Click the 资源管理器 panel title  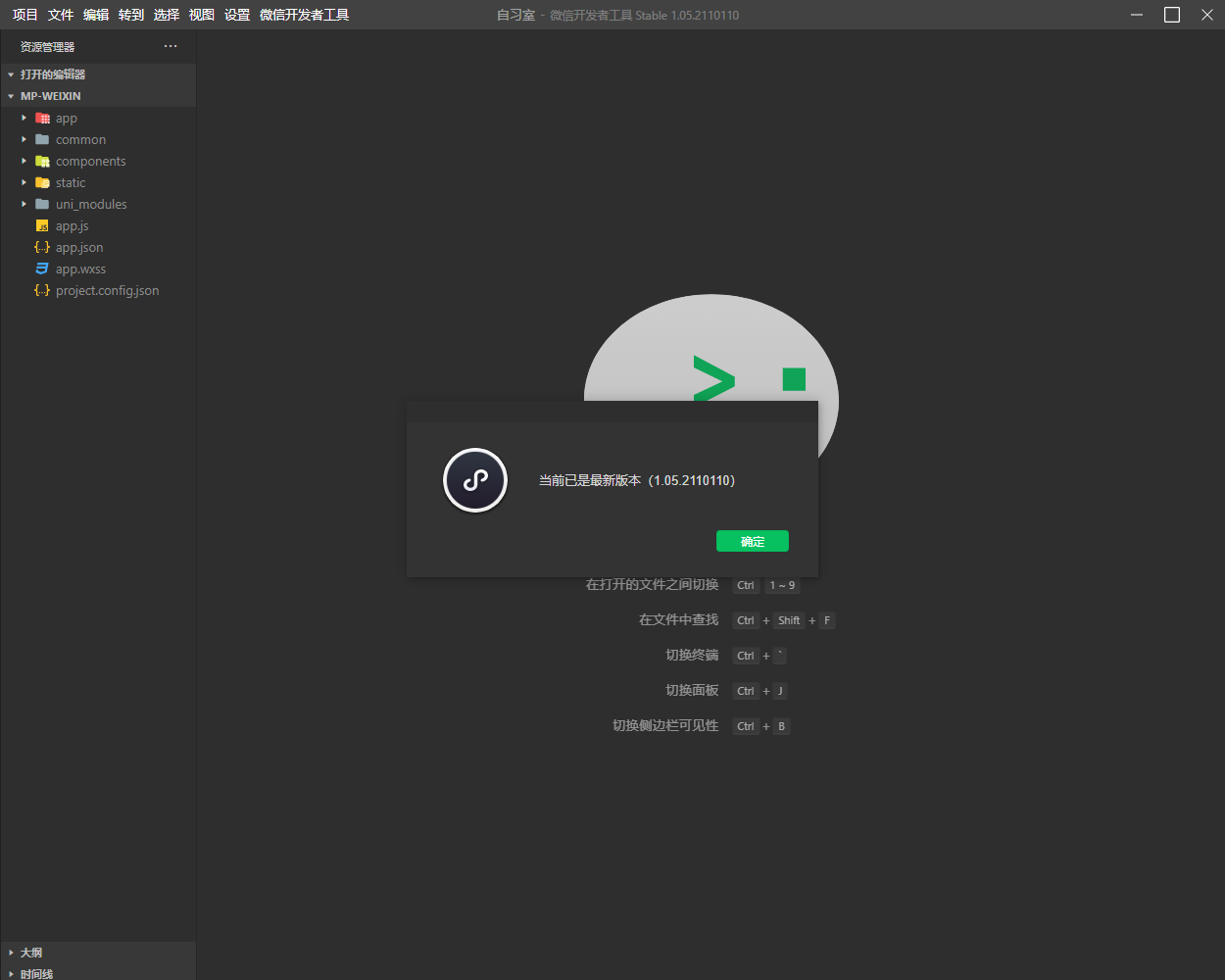(x=47, y=46)
